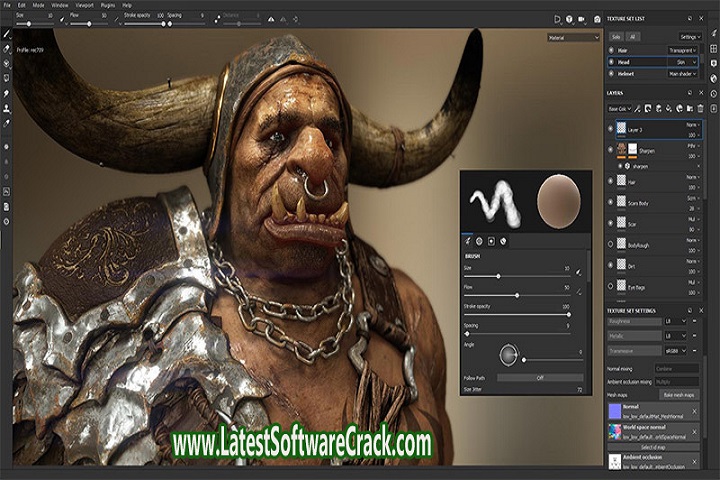720x480 pixels.
Task: Click the All button in Texture Set List
Action: point(633,37)
